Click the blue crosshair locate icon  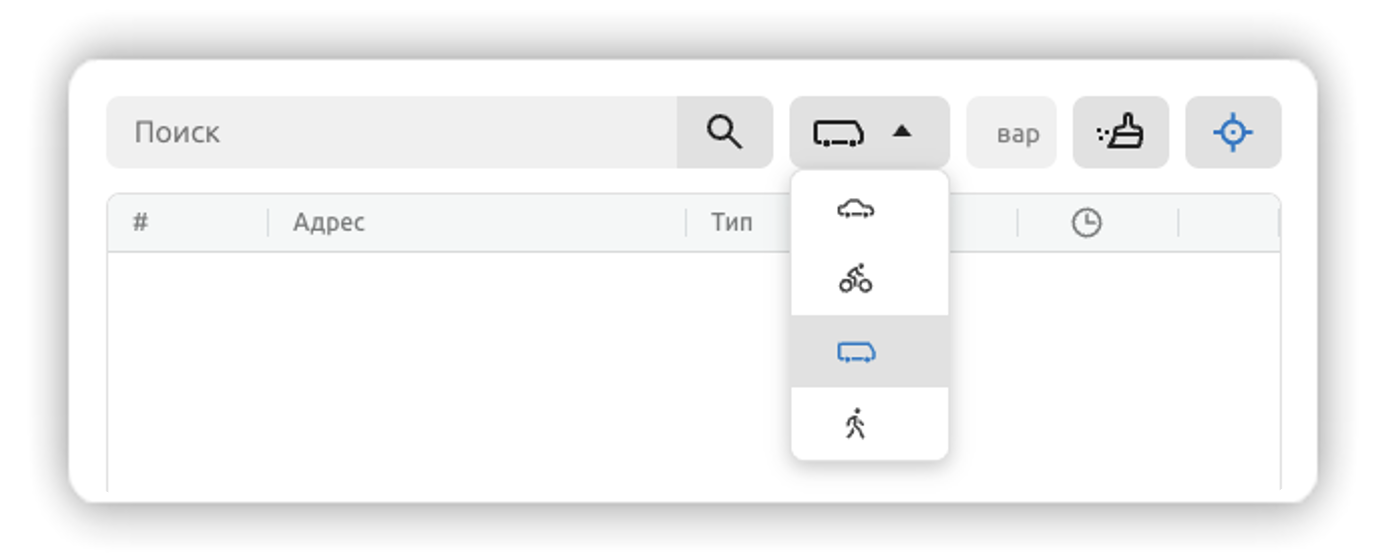[1233, 132]
